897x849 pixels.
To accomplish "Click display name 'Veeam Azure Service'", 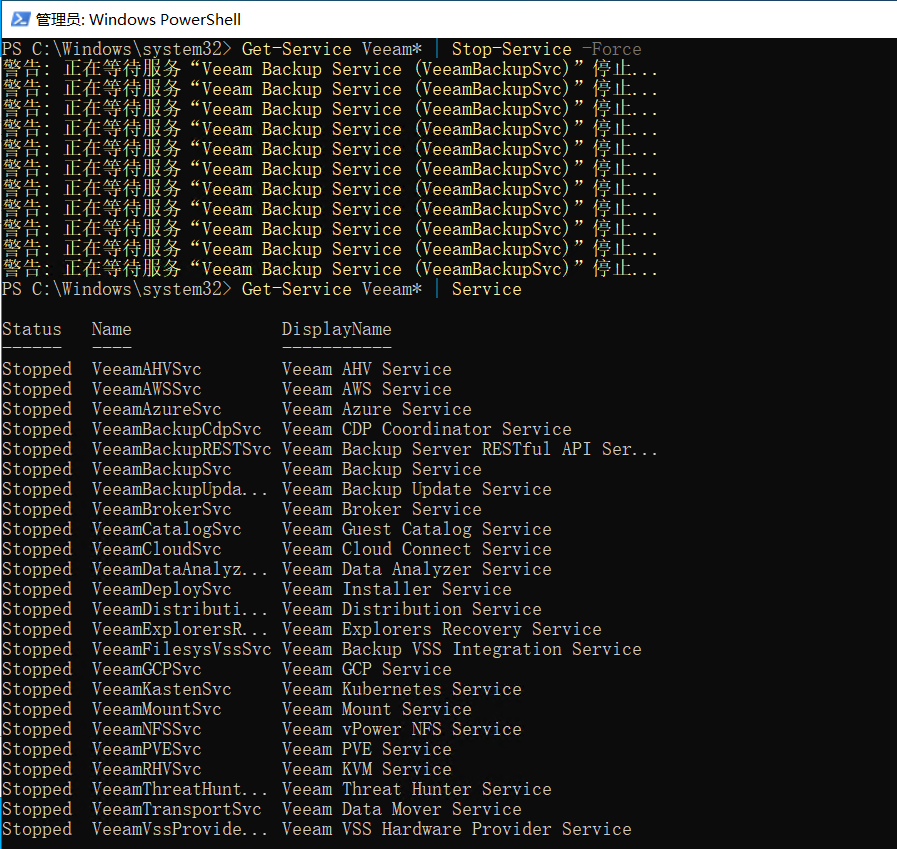I will tap(376, 409).
